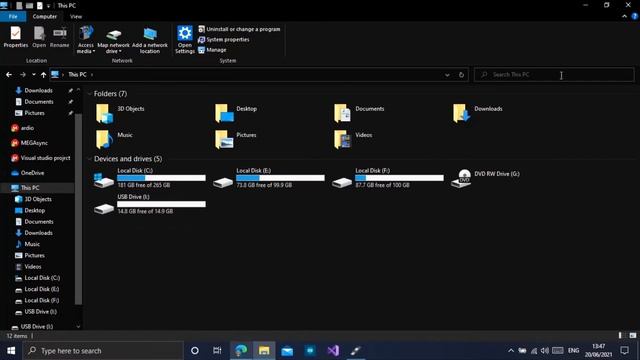Viewport: 640px width, 360px height.
Task: Open pinned Pictures in Quick access
Action: tap(34, 113)
